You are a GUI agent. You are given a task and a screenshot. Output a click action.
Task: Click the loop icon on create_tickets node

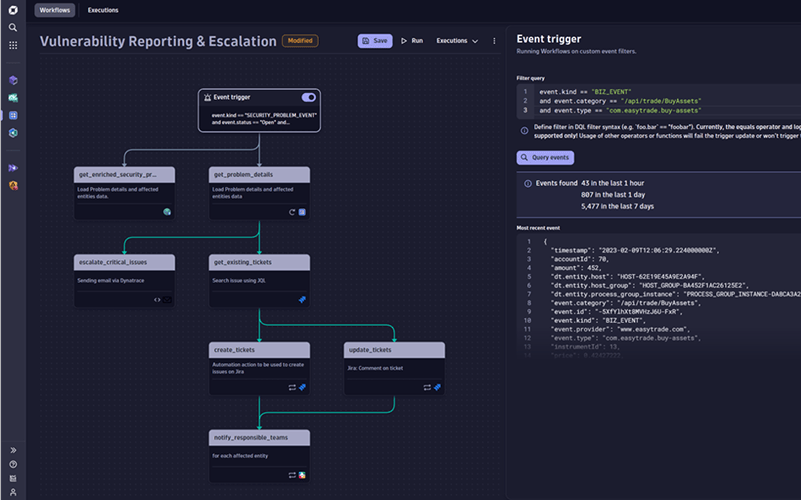[x=291, y=386]
